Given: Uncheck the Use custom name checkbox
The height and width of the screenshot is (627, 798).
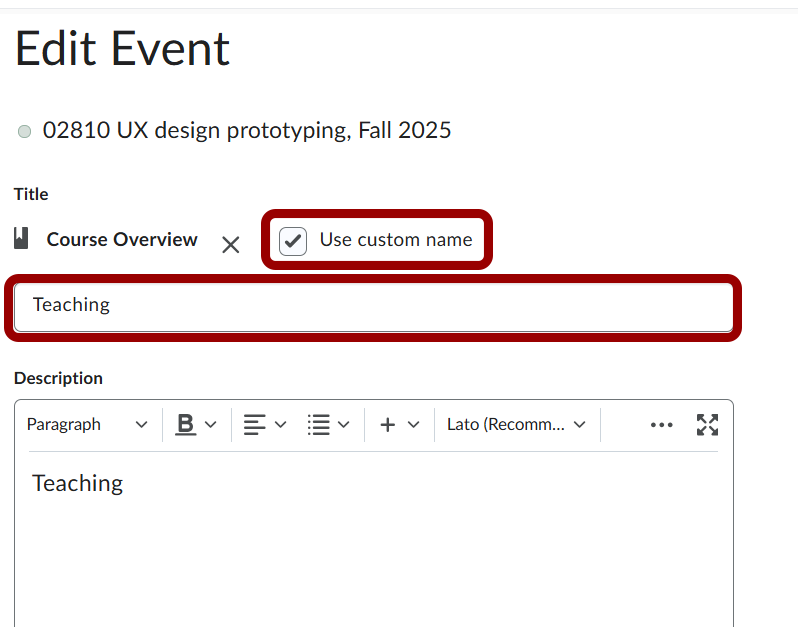Looking at the screenshot, I should 293,241.
